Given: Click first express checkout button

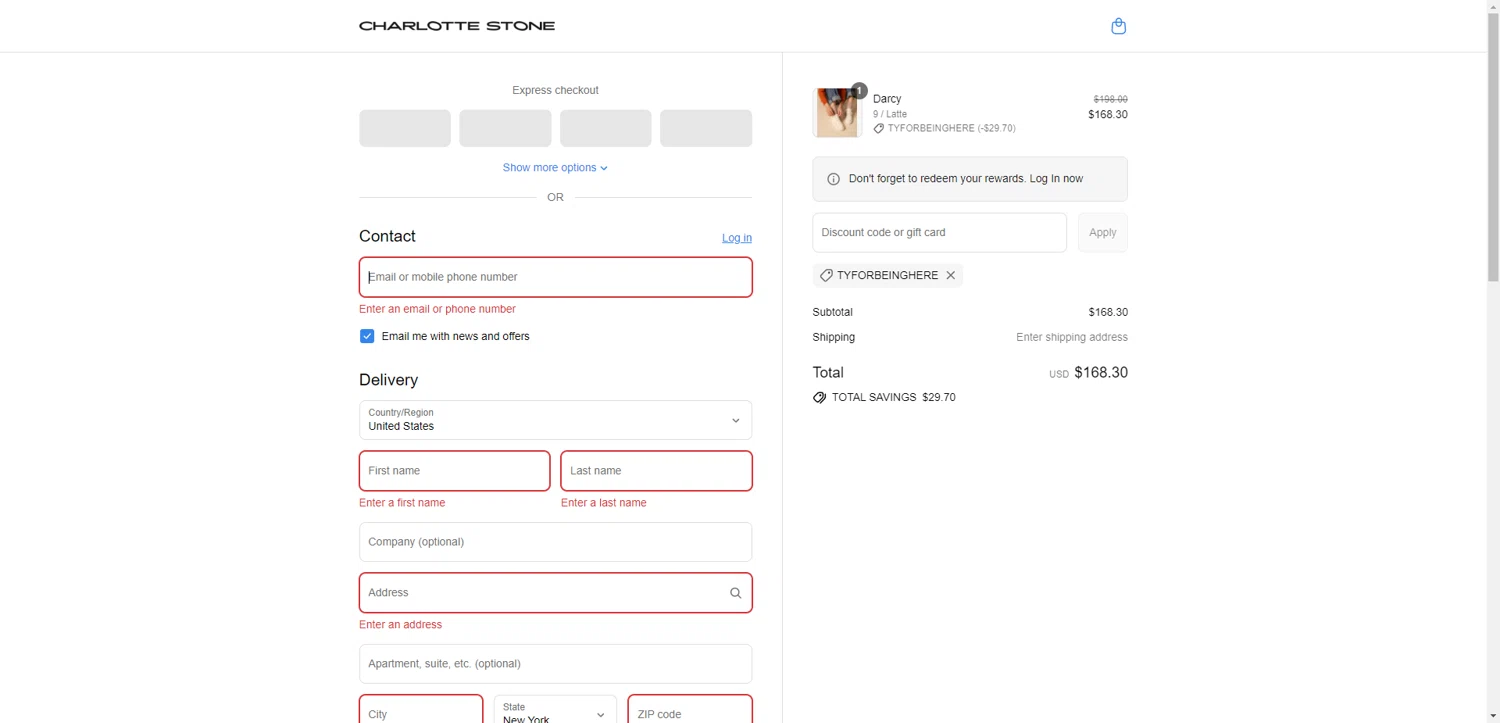Looking at the screenshot, I should (405, 128).
